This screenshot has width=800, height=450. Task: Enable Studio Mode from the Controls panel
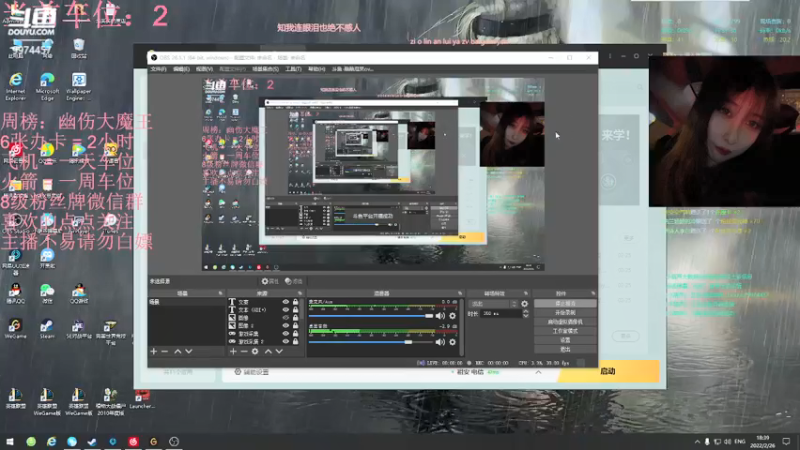(x=565, y=331)
